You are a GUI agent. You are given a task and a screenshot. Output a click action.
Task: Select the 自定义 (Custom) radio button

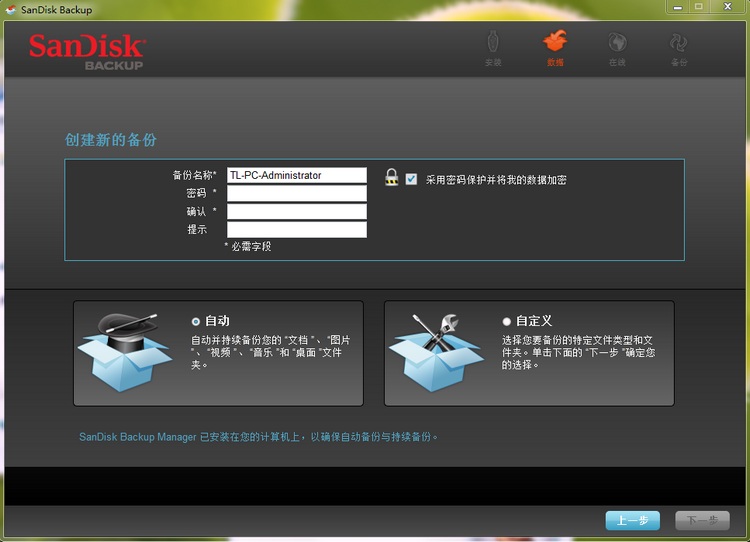tap(507, 321)
